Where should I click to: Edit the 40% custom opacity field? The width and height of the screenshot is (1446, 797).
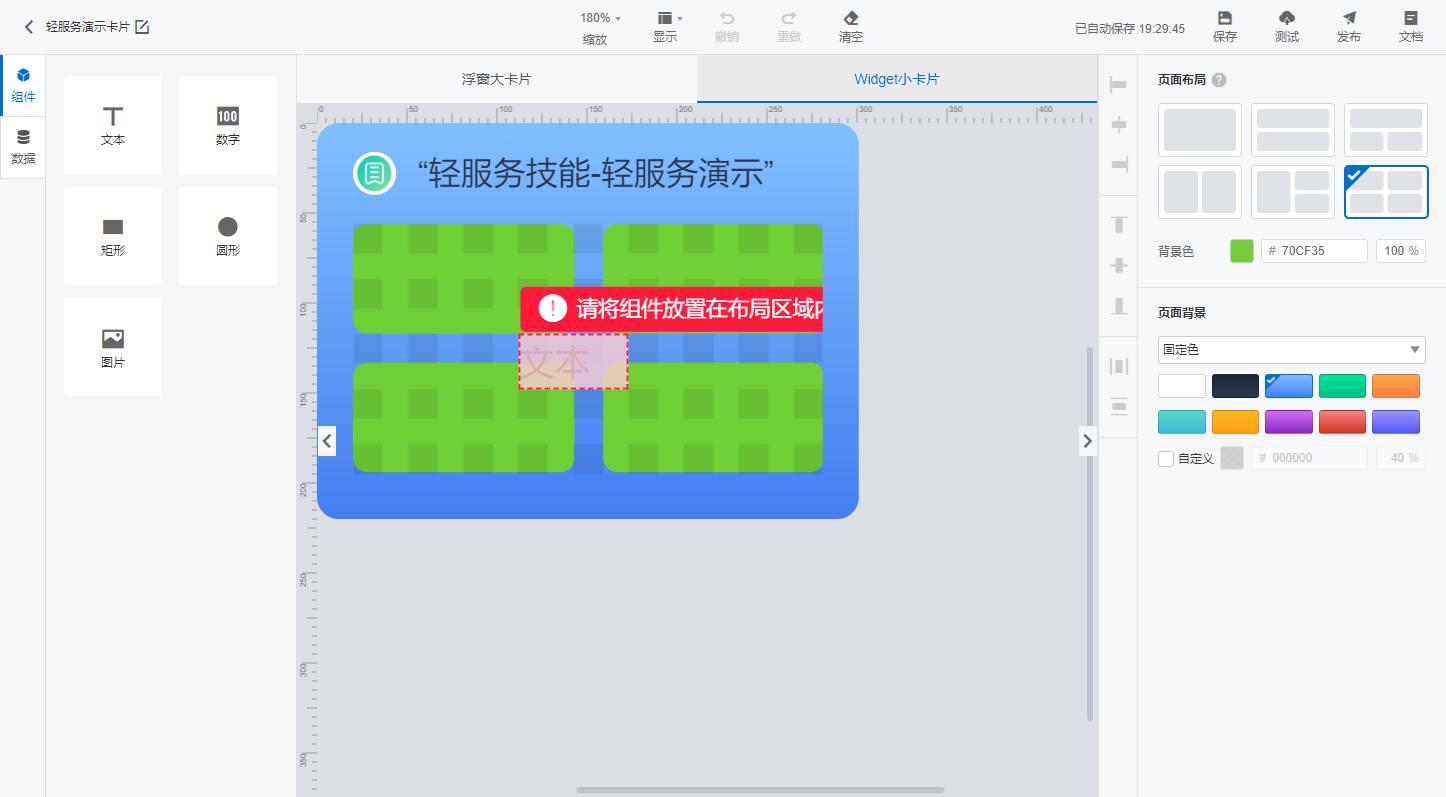[x=1401, y=458]
